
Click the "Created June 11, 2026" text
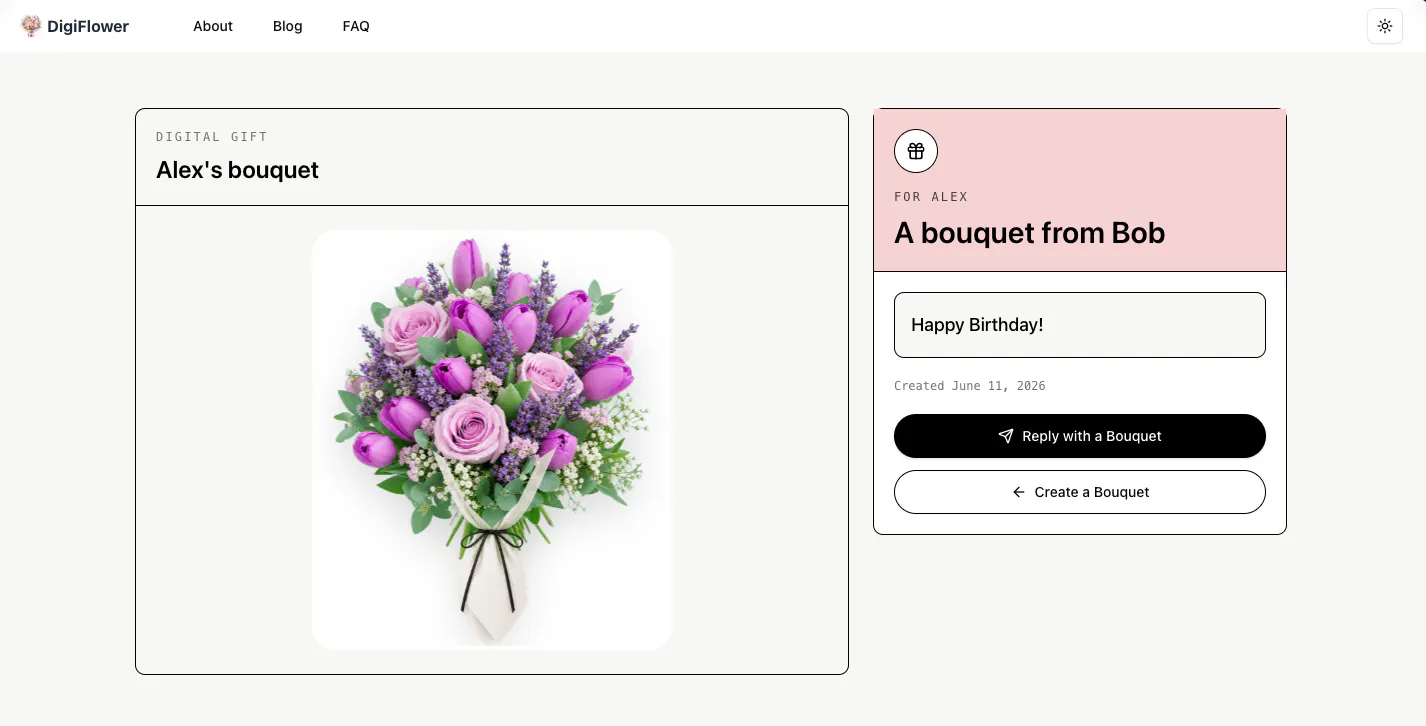pyautogui.click(x=970, y=386)
